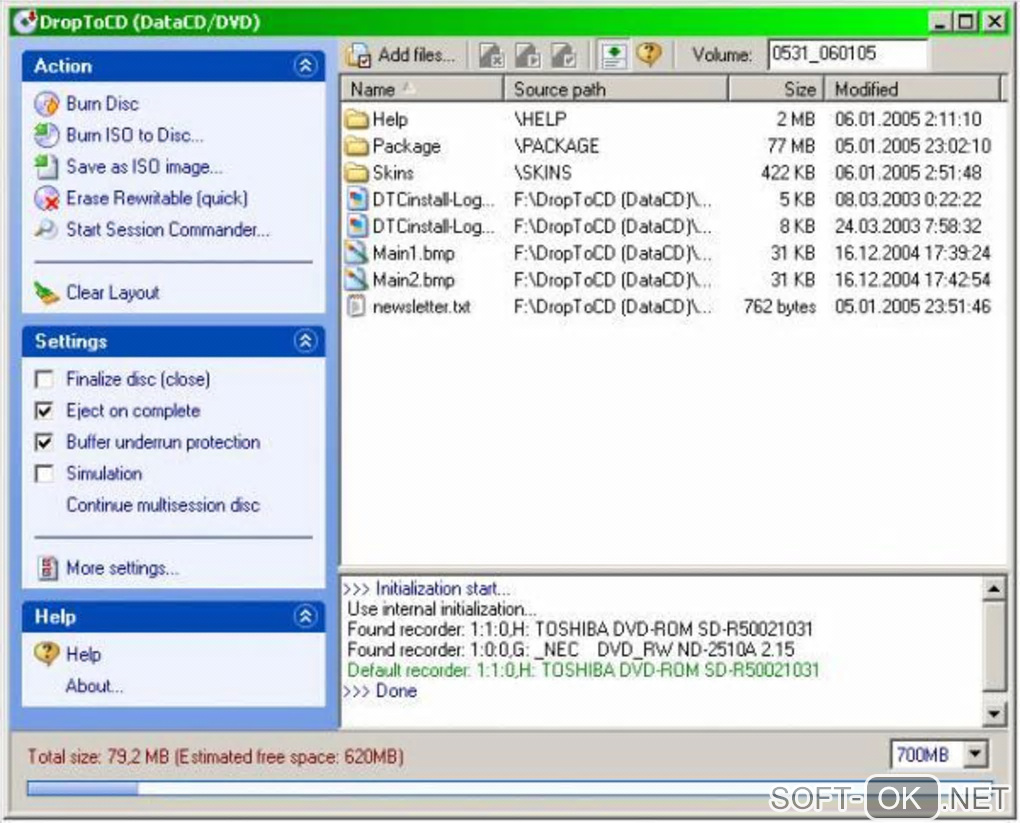Collapse the Settings panel
This screenshot has height=823, width=1020.
coord(305,341)
